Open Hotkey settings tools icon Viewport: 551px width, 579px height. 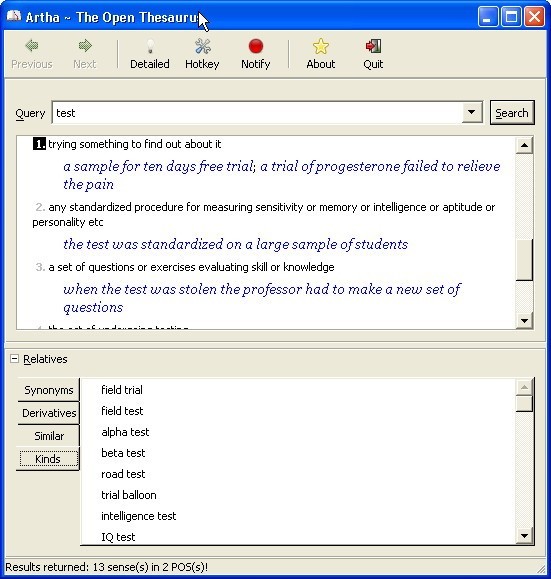tap(202, 46)
